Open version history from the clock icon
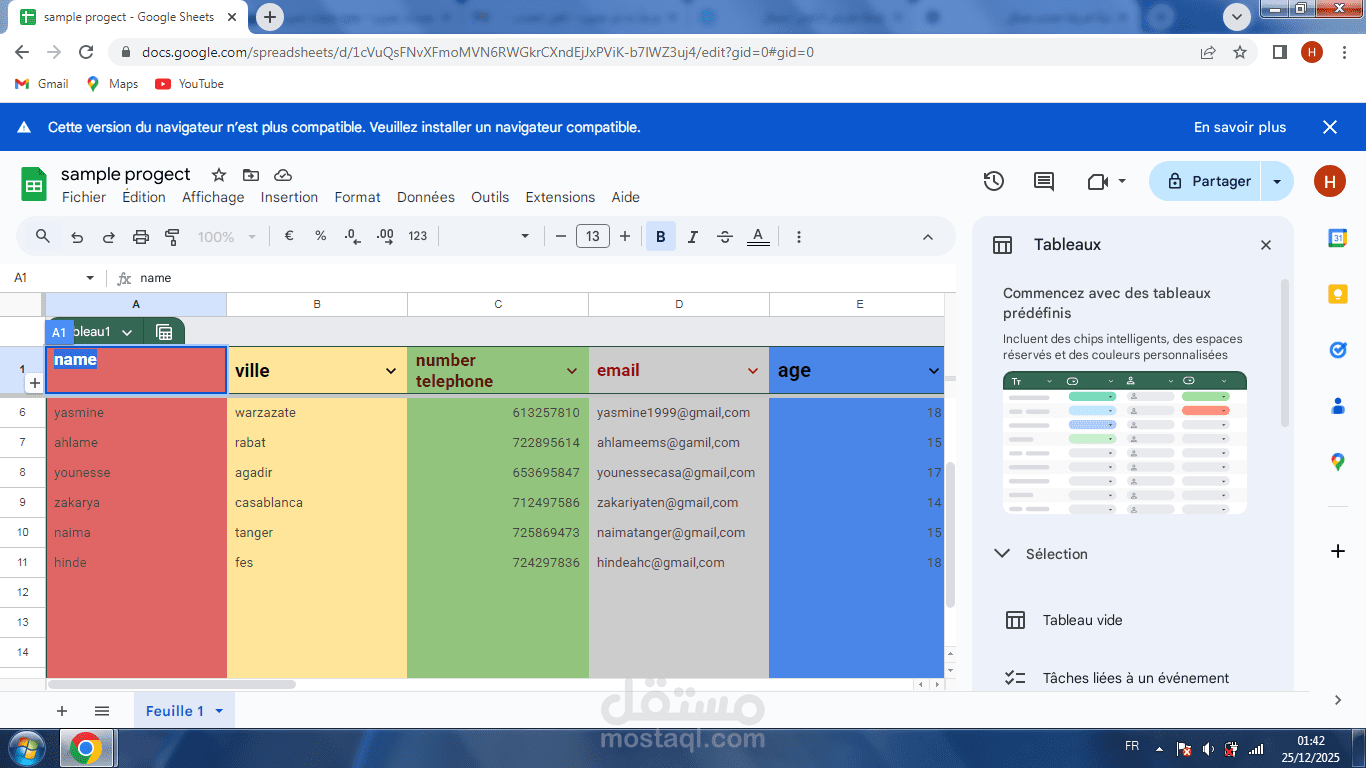 (993, 181)
